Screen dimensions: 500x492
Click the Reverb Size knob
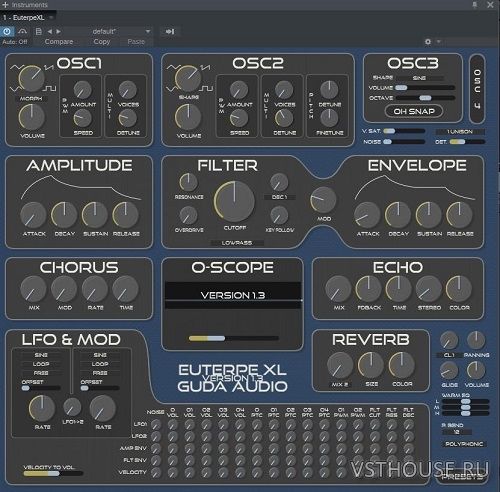pos(371,365)
